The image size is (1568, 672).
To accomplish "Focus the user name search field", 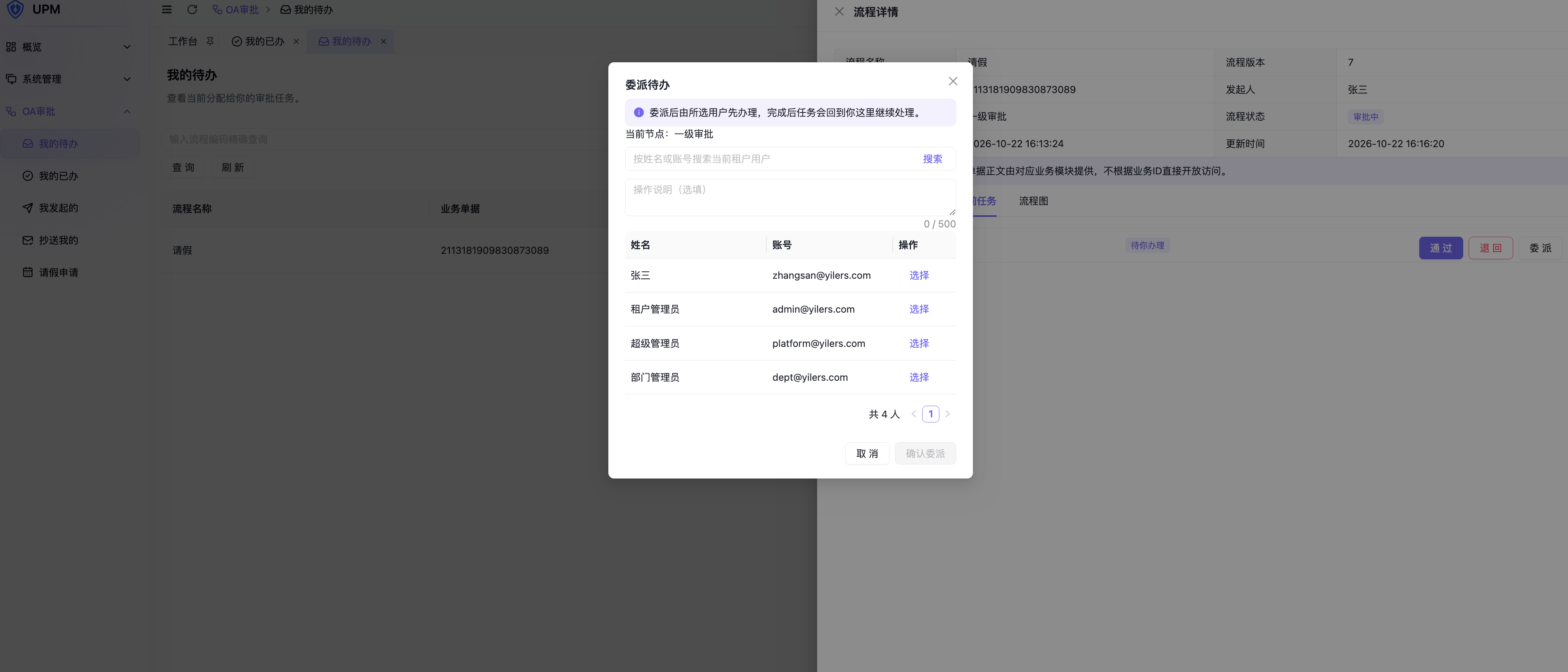I will pos(770,159).
